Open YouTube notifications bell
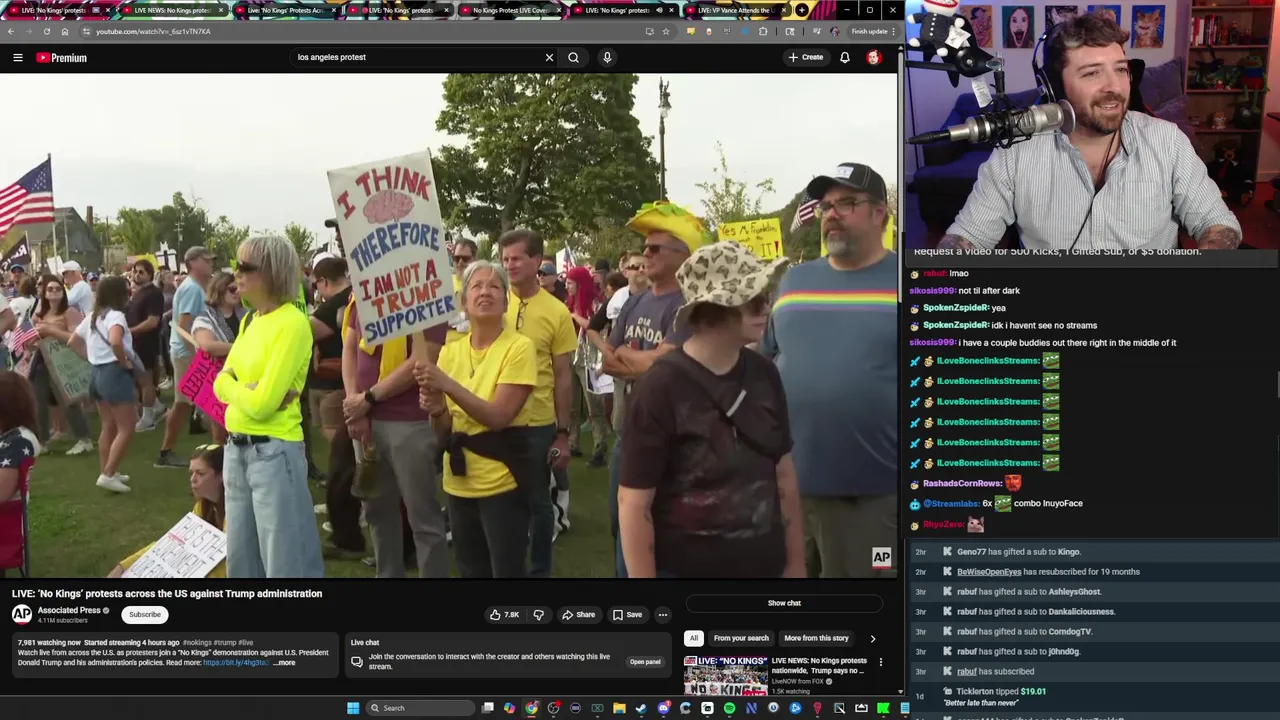This screenshot has width=1280, height=720. [x=845, y=57]
